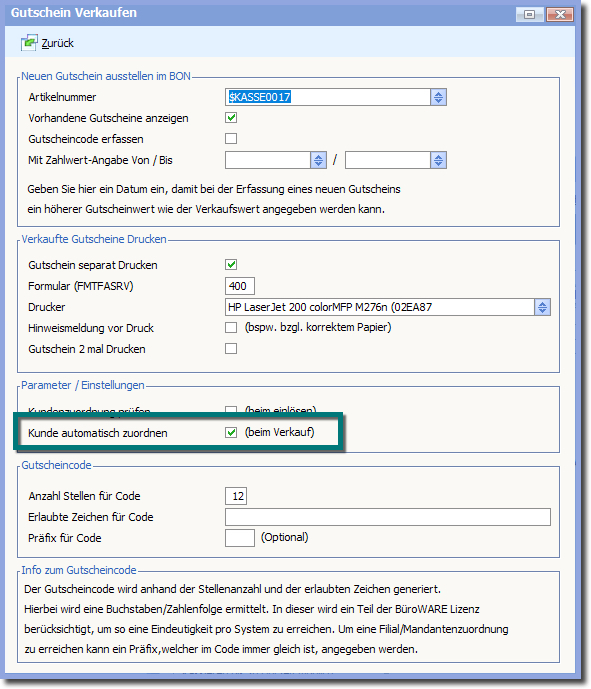The width and height of the screenshot is (591, 689).
Task: Click the Zurück back arrow icon
Action: pos(29,43)
